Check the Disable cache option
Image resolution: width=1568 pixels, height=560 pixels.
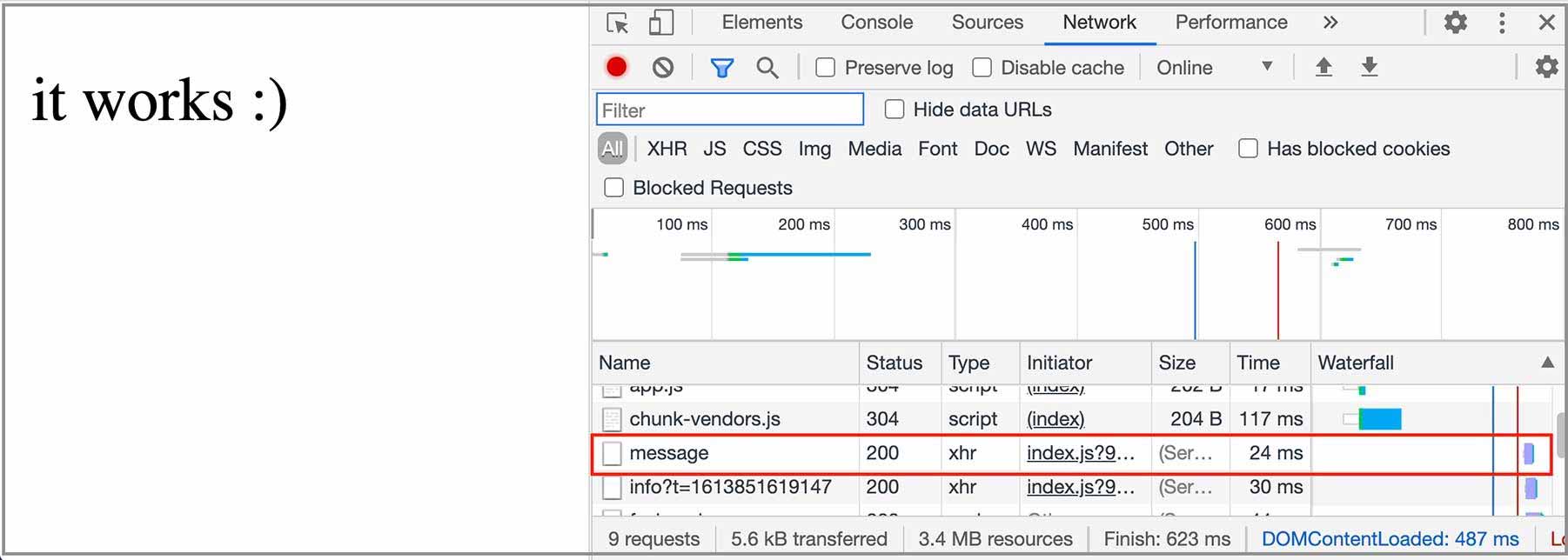point(982,68)
